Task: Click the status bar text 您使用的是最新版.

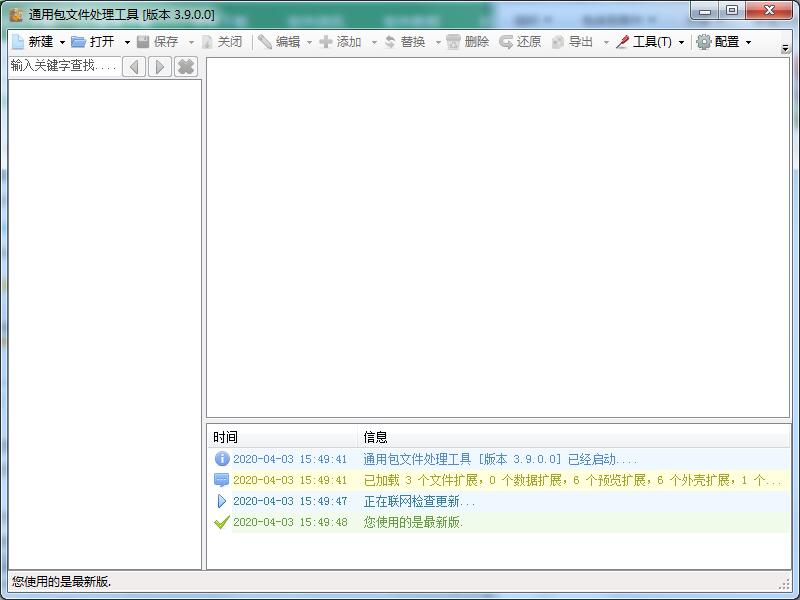Action: [61, 581]
